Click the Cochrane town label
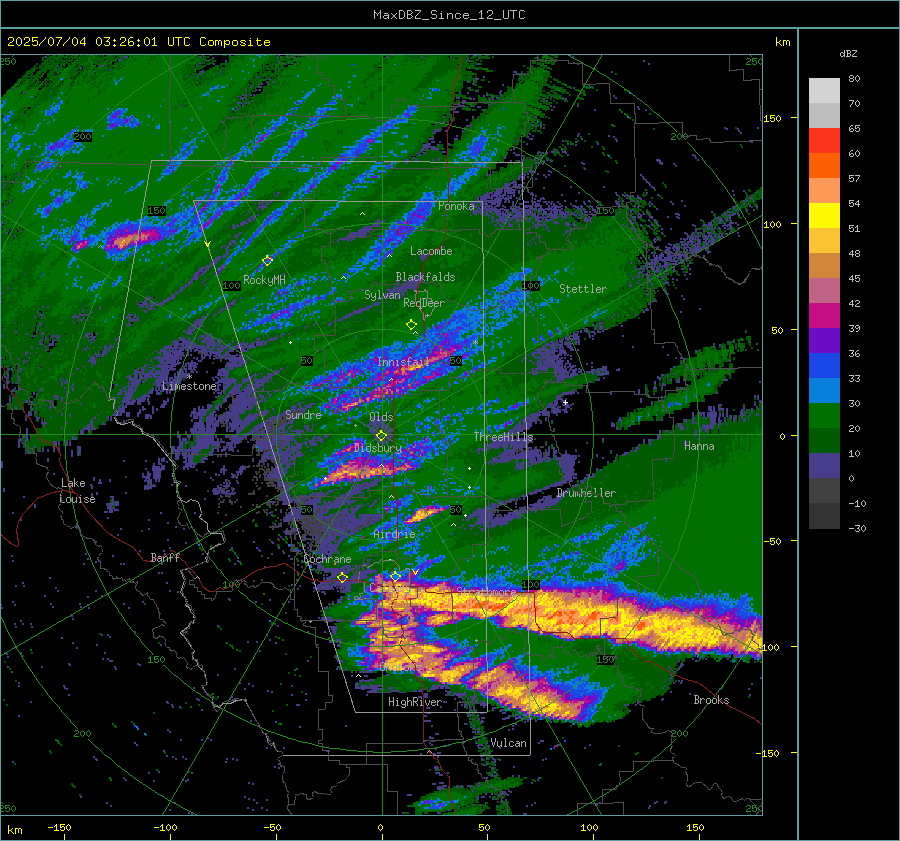Viewport: 900px width, 841px height. [x=327, y=559]
